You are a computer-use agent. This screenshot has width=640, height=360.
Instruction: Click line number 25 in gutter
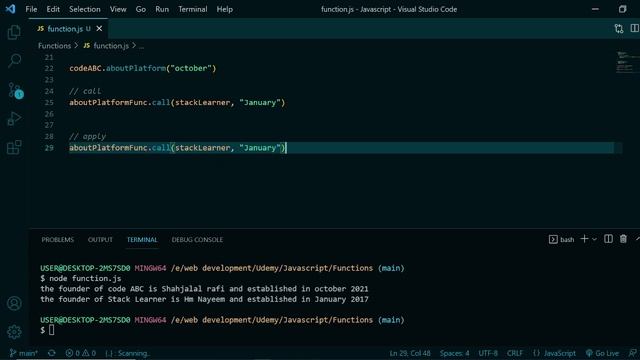[x=49, y=102]
